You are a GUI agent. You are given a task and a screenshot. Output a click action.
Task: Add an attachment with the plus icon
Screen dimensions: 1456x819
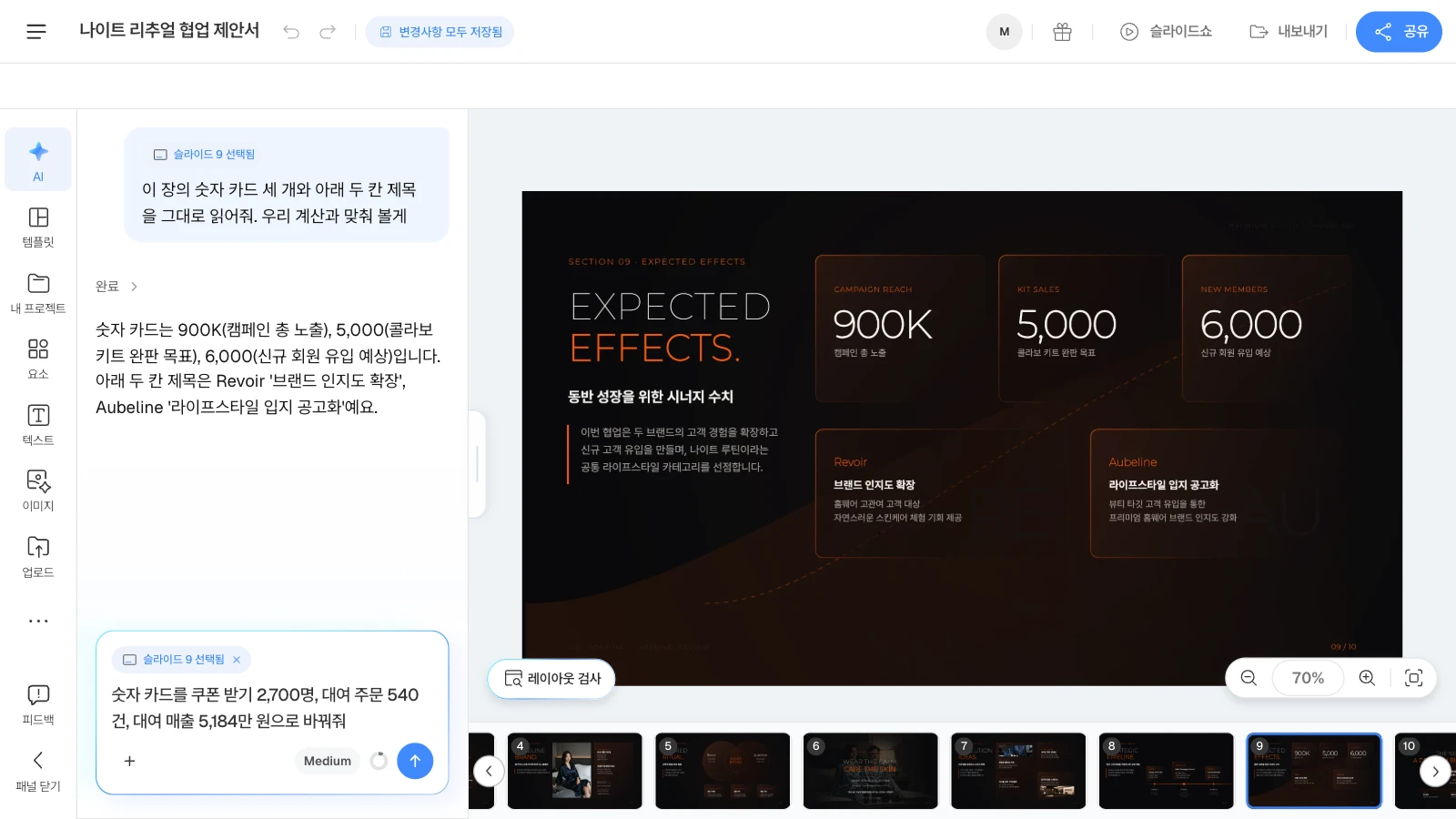pos(129,761)
